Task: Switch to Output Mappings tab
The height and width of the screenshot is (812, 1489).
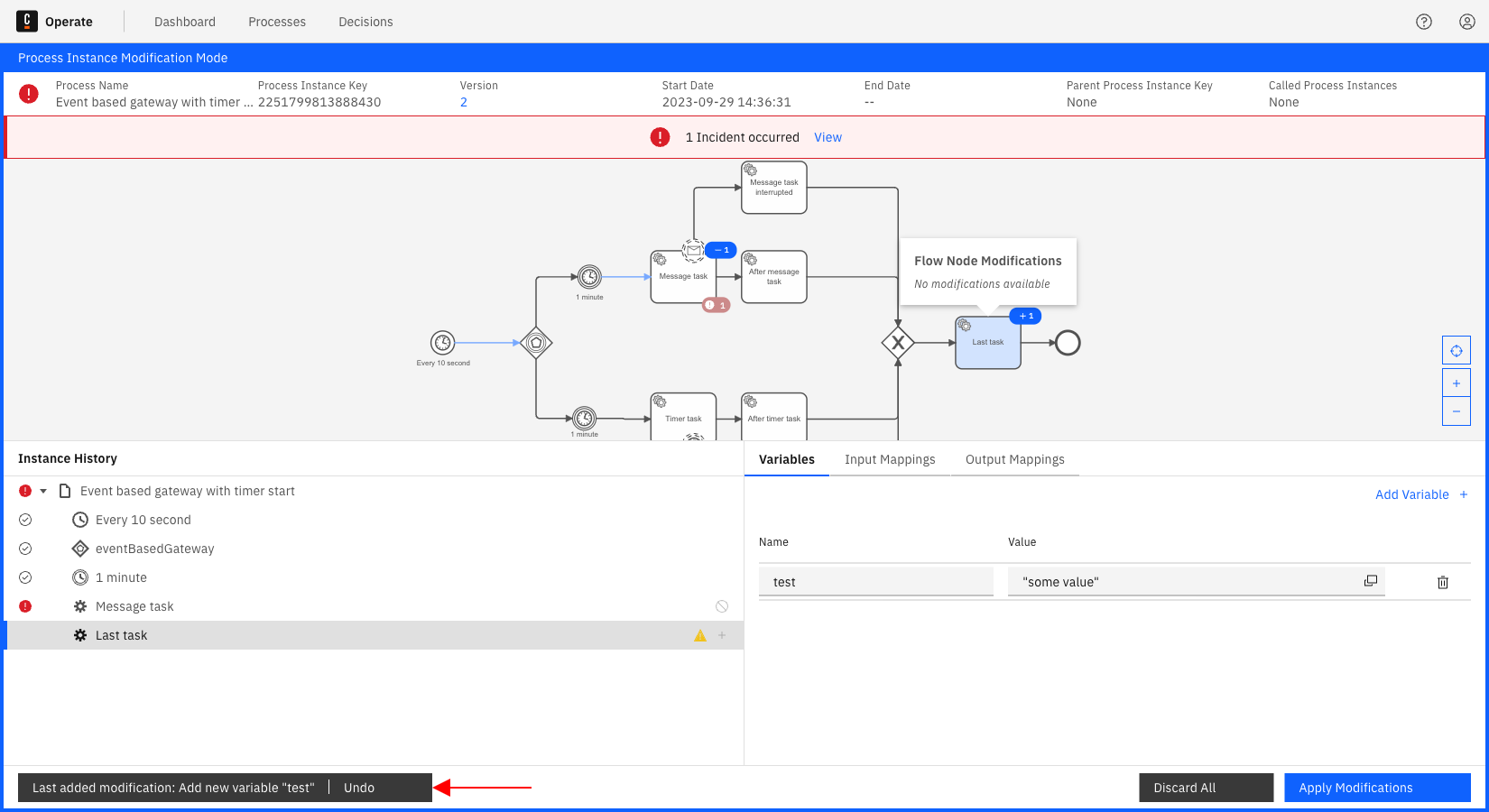Action: click(1014, 459)
